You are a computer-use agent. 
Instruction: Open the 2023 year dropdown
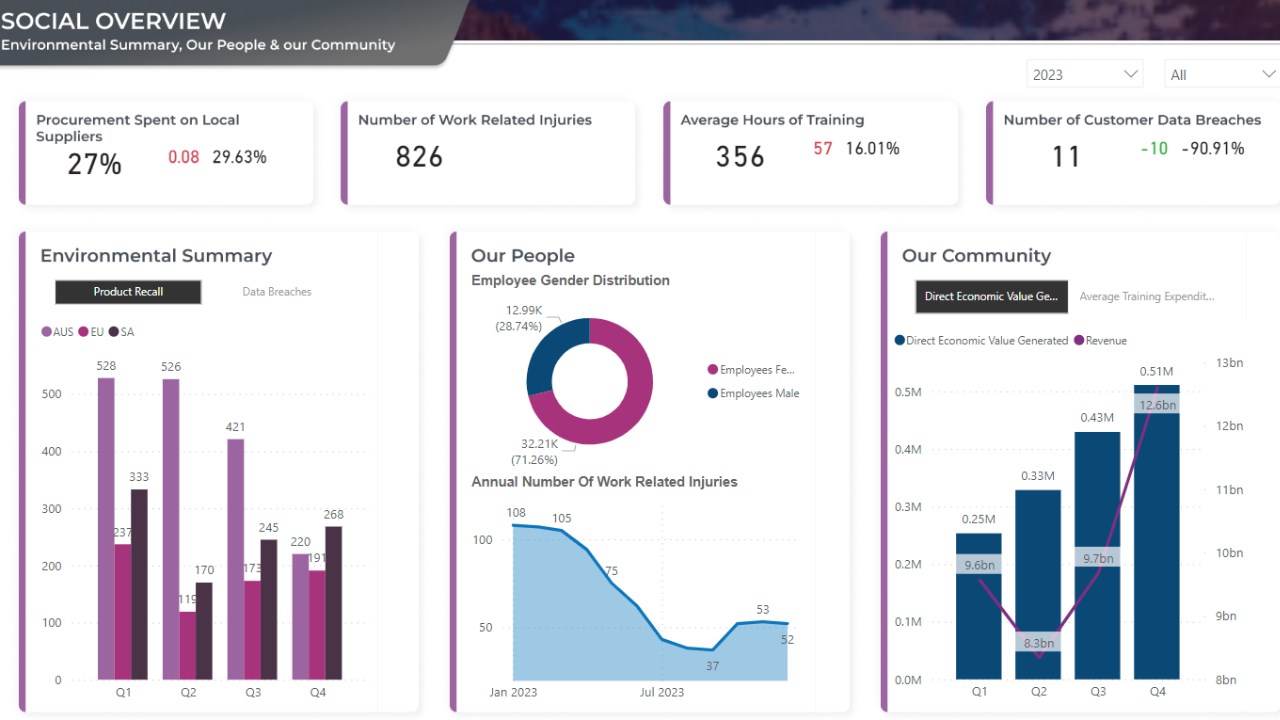click(1084, 74)
